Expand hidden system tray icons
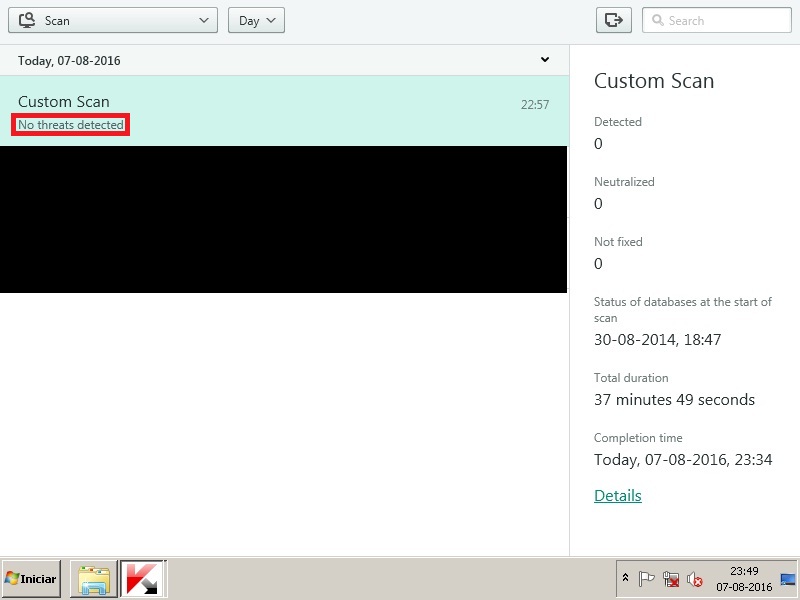The width and height of the screenshot is (800, 600). (x=626, y=578)
